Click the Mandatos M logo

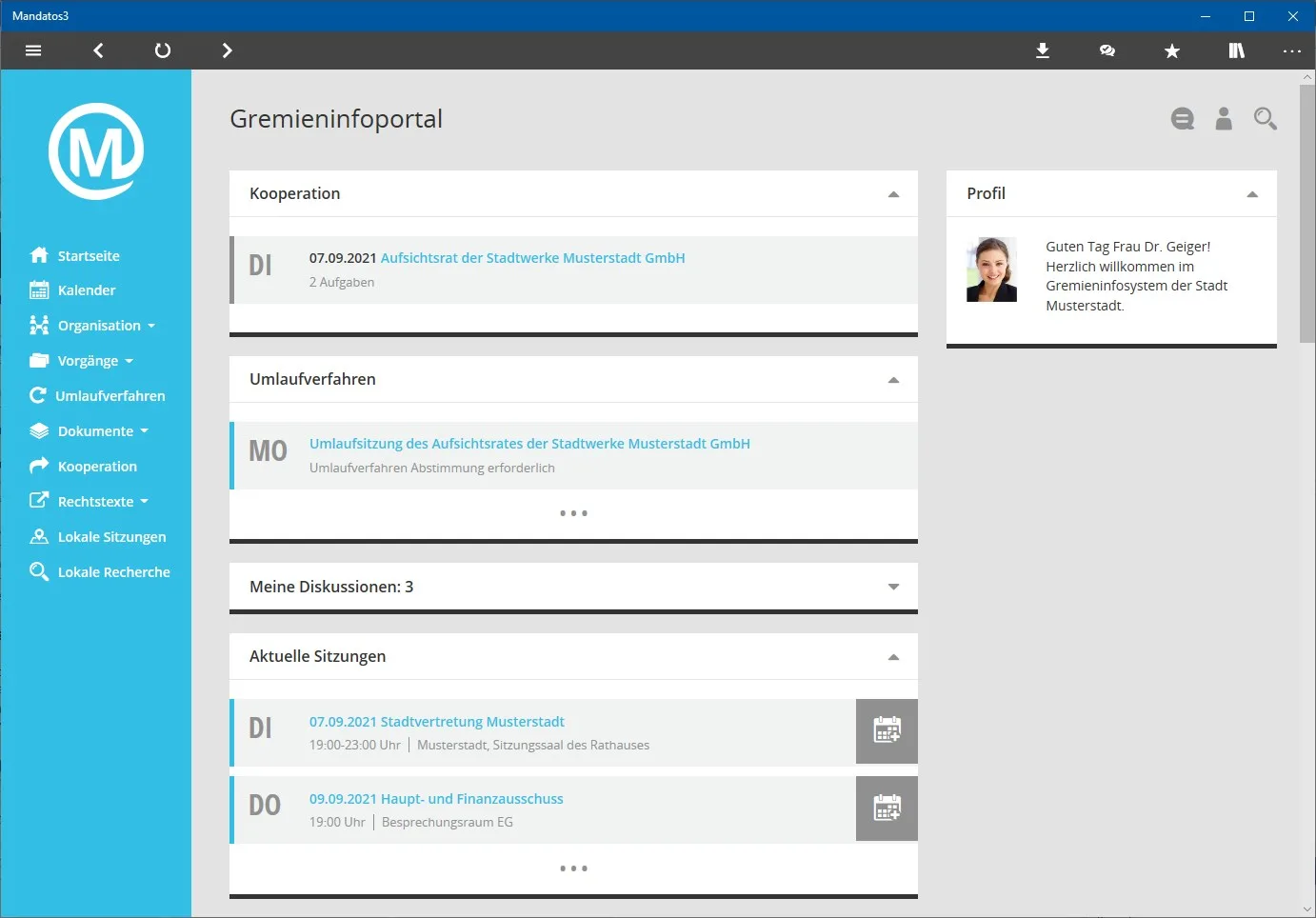[x=96, y=151]
